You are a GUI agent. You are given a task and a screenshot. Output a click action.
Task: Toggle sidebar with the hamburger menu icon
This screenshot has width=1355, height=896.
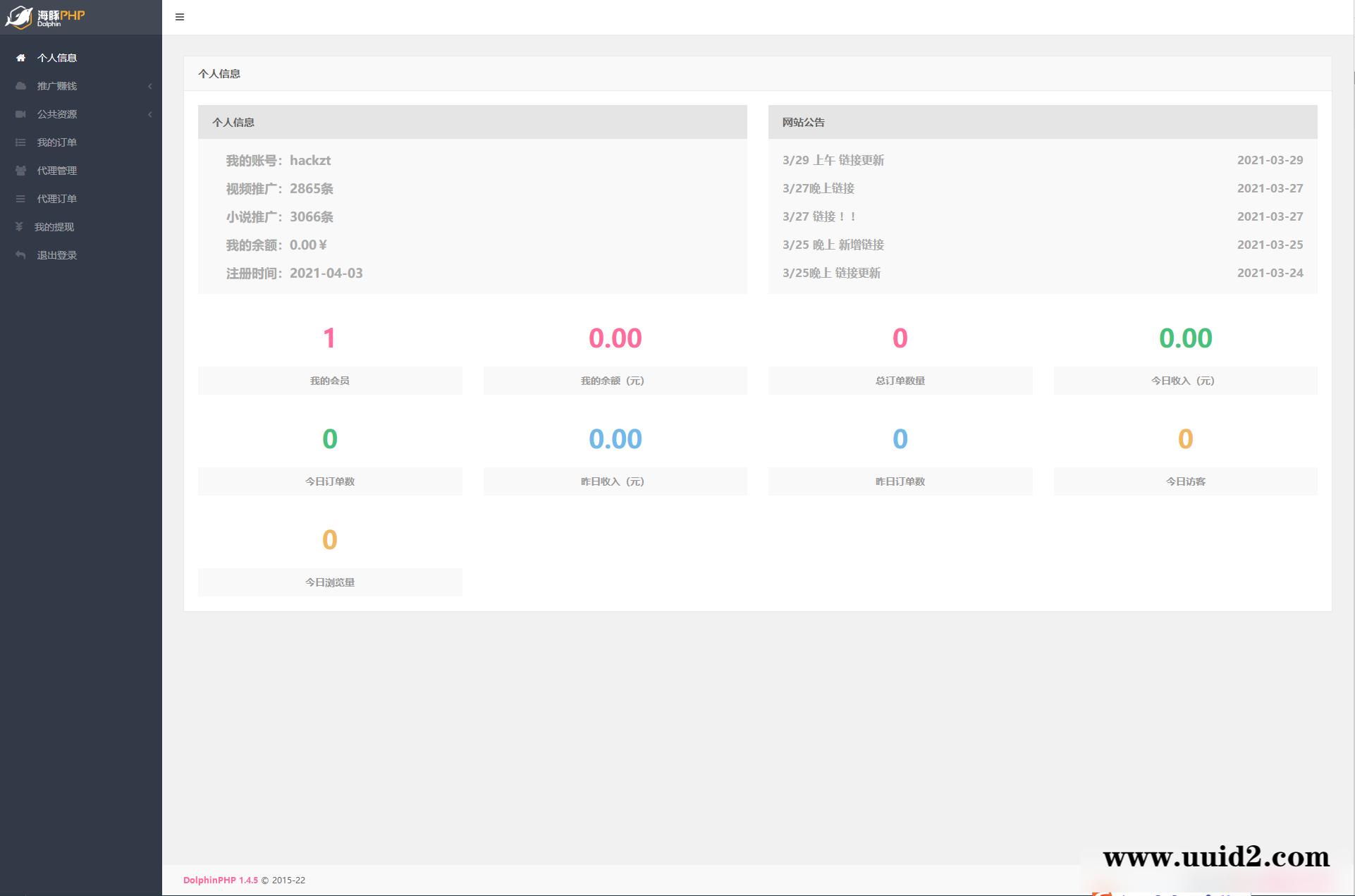tap(180, 17)
